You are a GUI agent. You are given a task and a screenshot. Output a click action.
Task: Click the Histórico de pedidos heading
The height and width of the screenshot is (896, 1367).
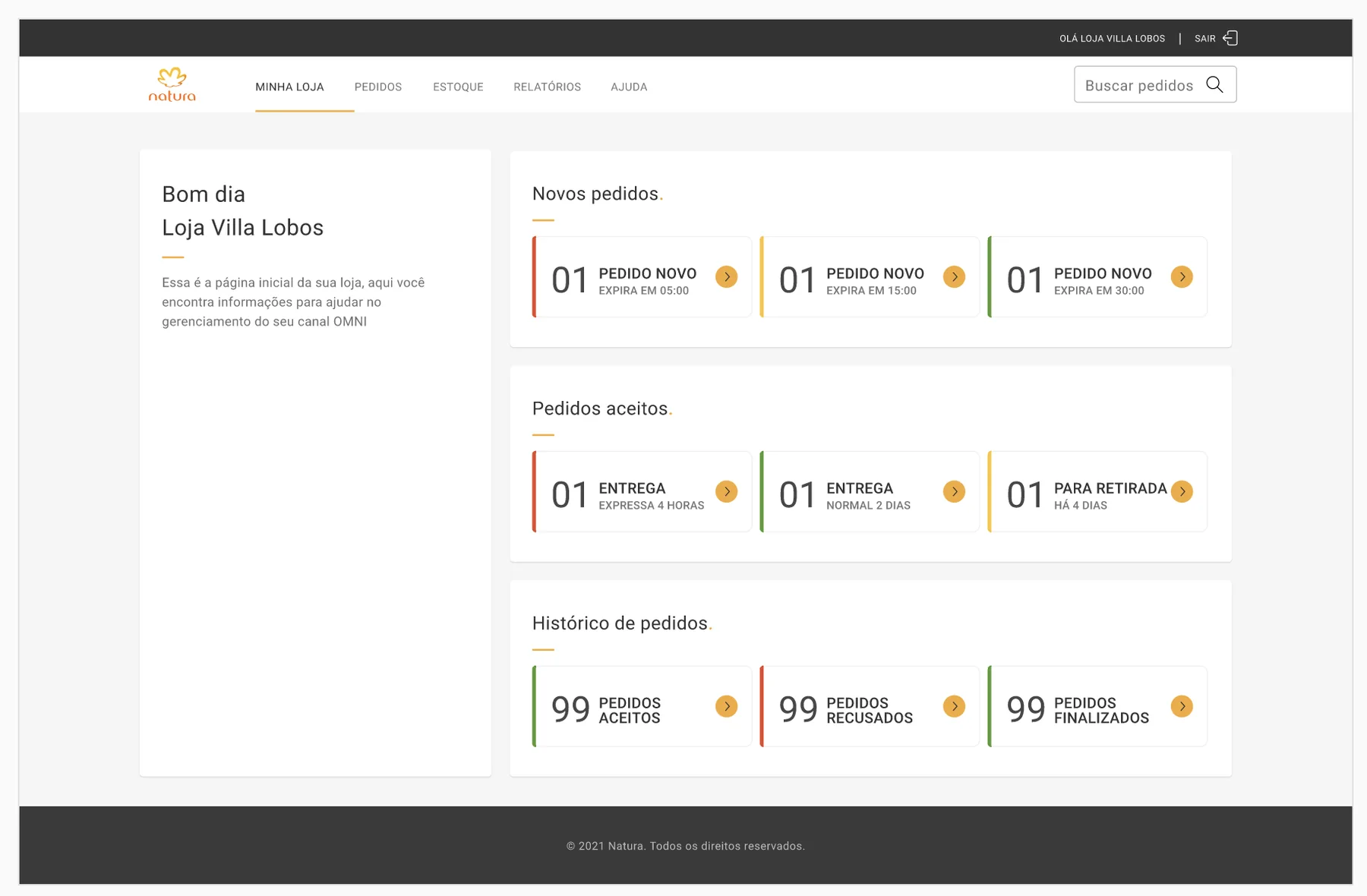(622, 623)
